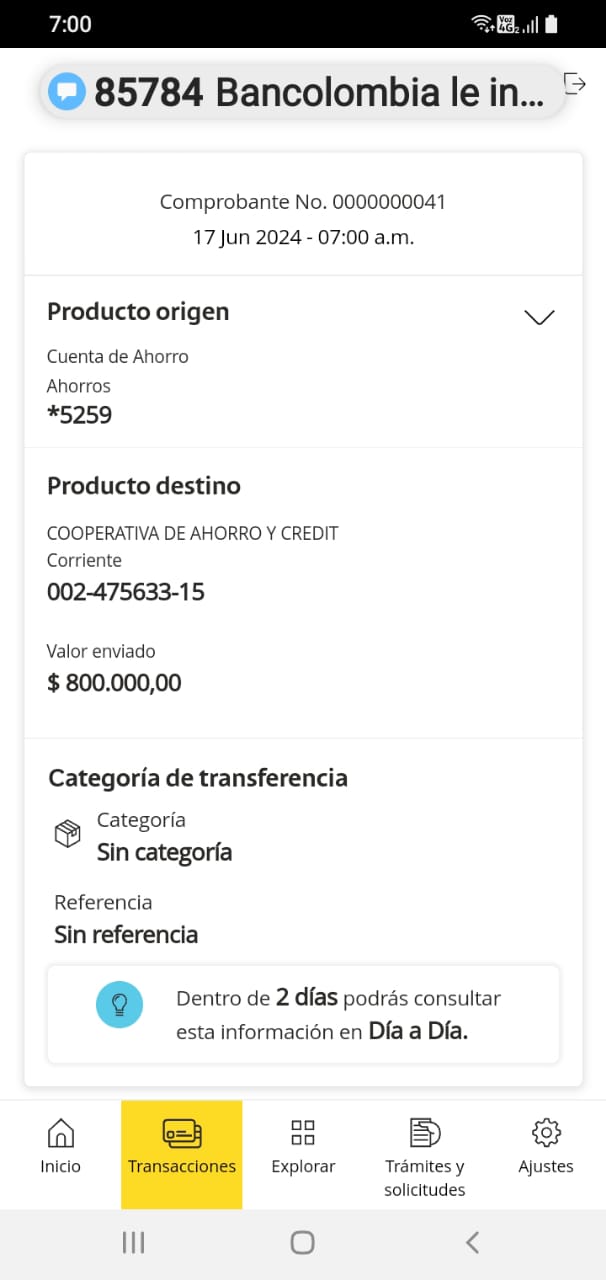Tap the lightbulb tip icon
This screenshot has width=606, height=1280.
click(x=119, y=1003)
